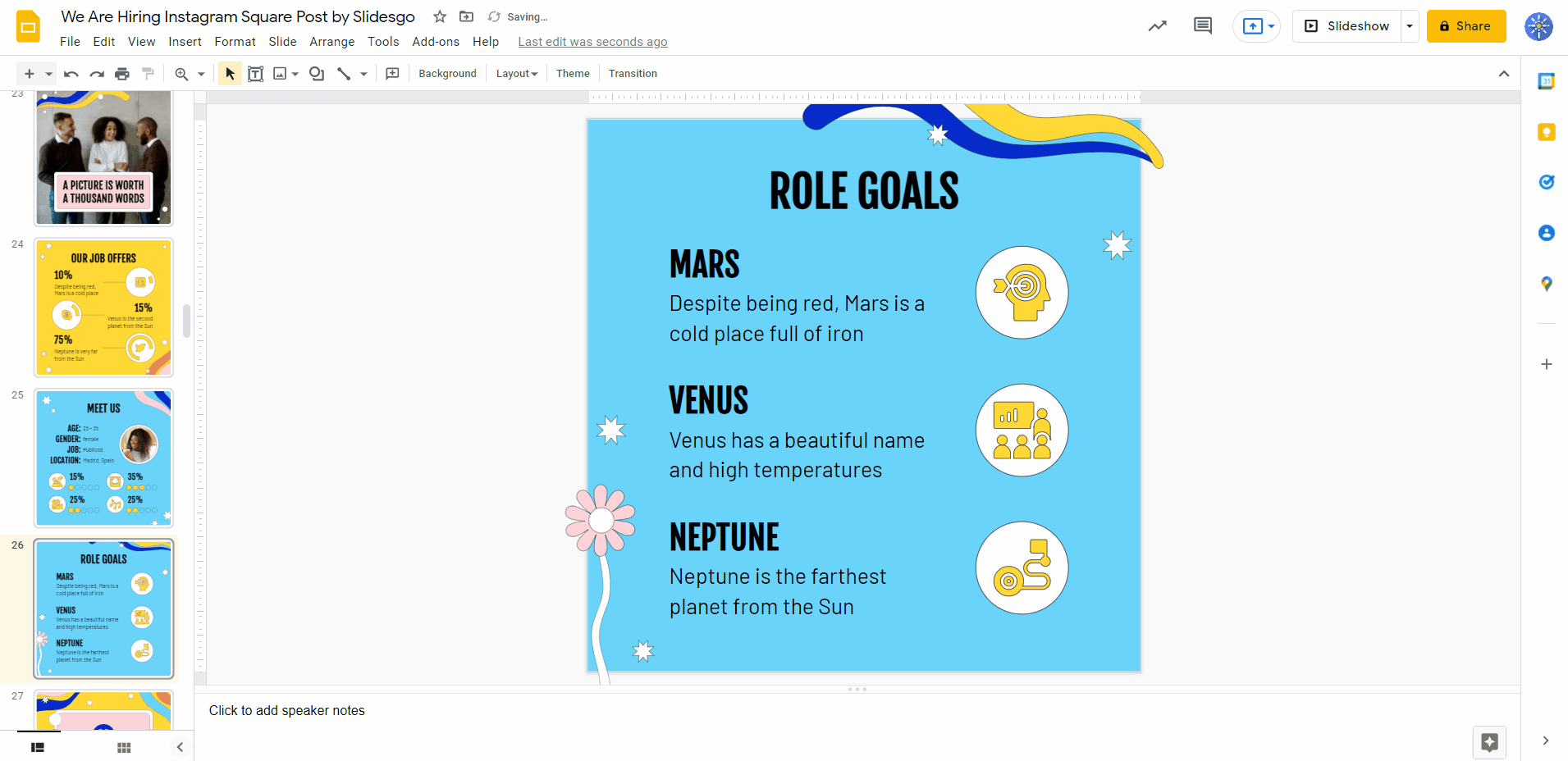Choose the Select cursor tool
The height and width of the screenshot is (761, 1568).
pos(230,74)
